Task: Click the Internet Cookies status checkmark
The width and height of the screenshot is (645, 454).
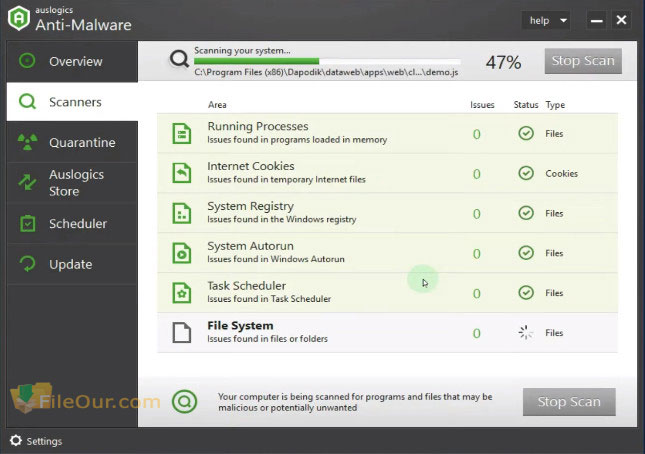Action: click(x=526, y=173)
